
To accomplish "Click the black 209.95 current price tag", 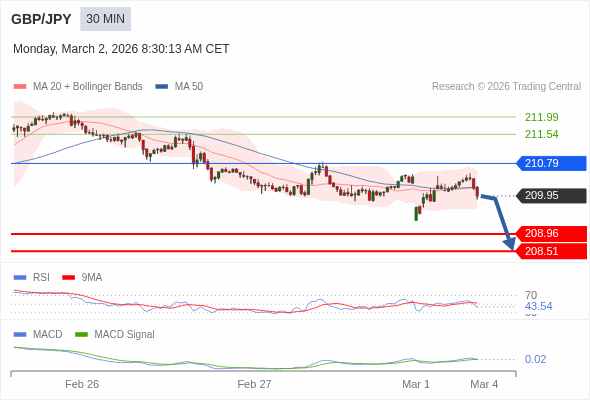I will pos(551,196).
